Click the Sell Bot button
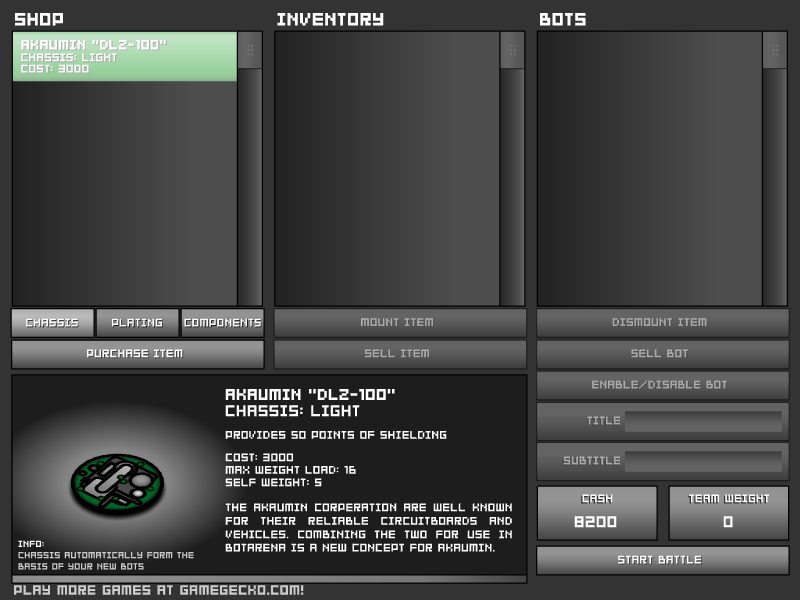This screenshot has height=600, width=800. pos(662,354)
